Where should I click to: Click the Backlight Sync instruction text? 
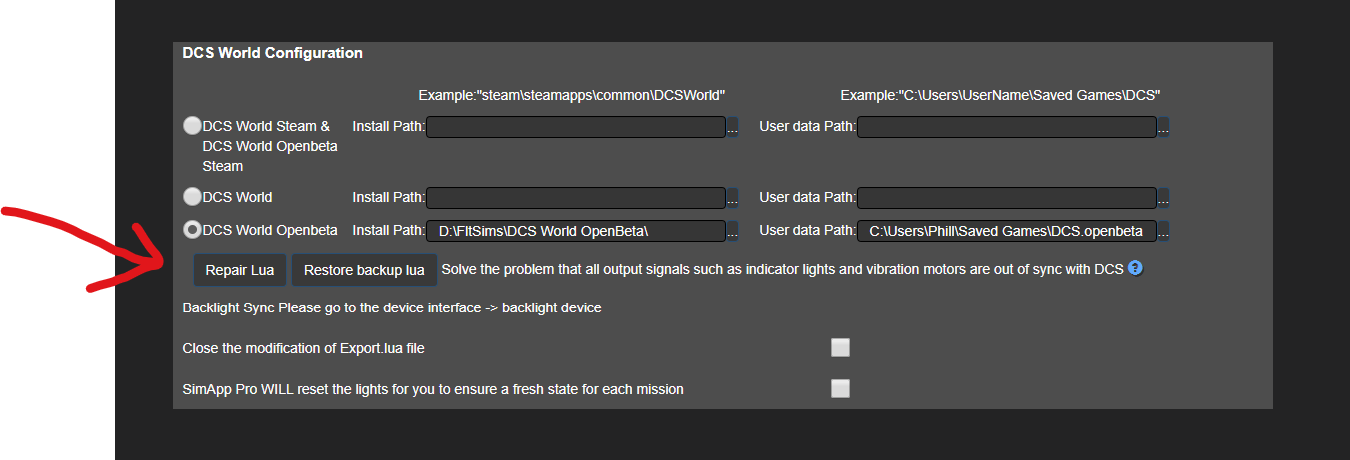tap(392, 307)
